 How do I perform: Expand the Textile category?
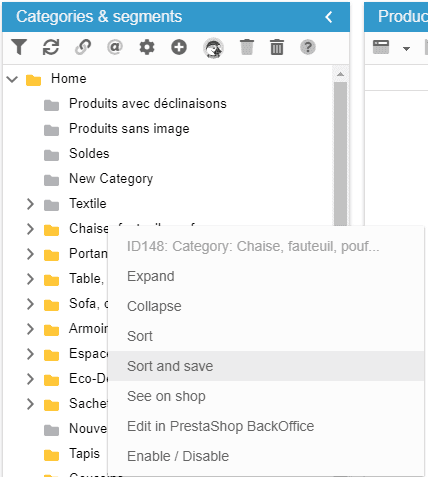pyautogui.click(x=30, y=204)
